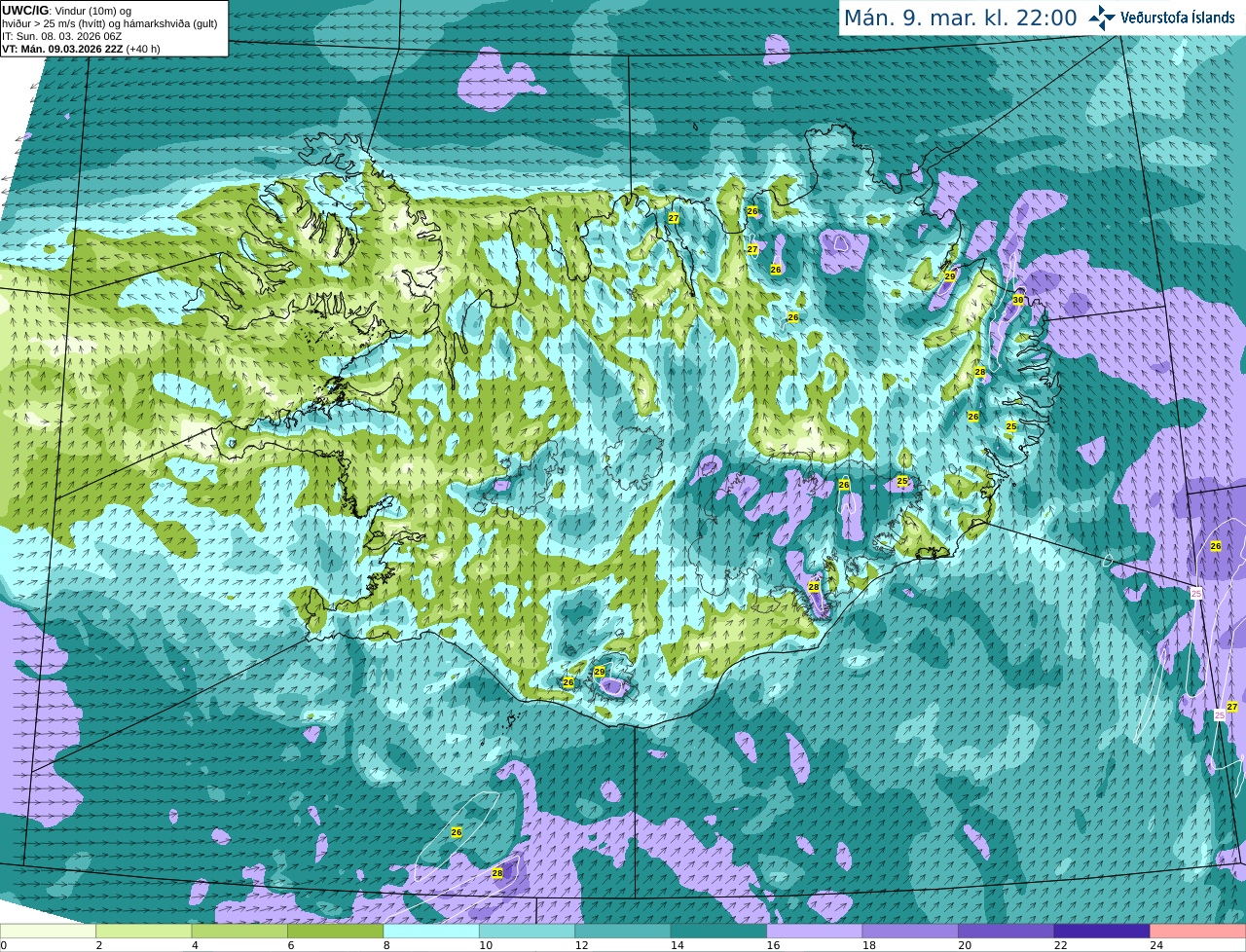Click the legend tick label 24
This screenshot has width=1246, height=952.
click(x=1156, y=945)
